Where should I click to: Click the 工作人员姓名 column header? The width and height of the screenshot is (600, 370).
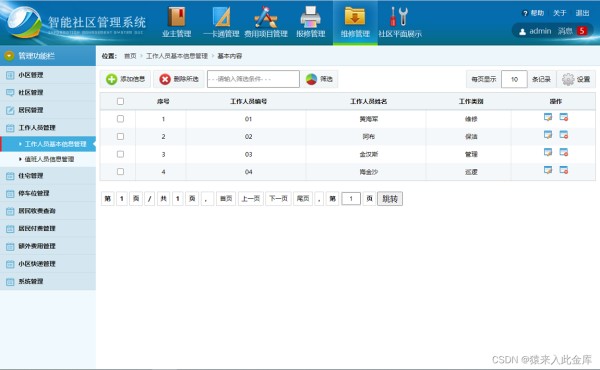tap(368, 101)
